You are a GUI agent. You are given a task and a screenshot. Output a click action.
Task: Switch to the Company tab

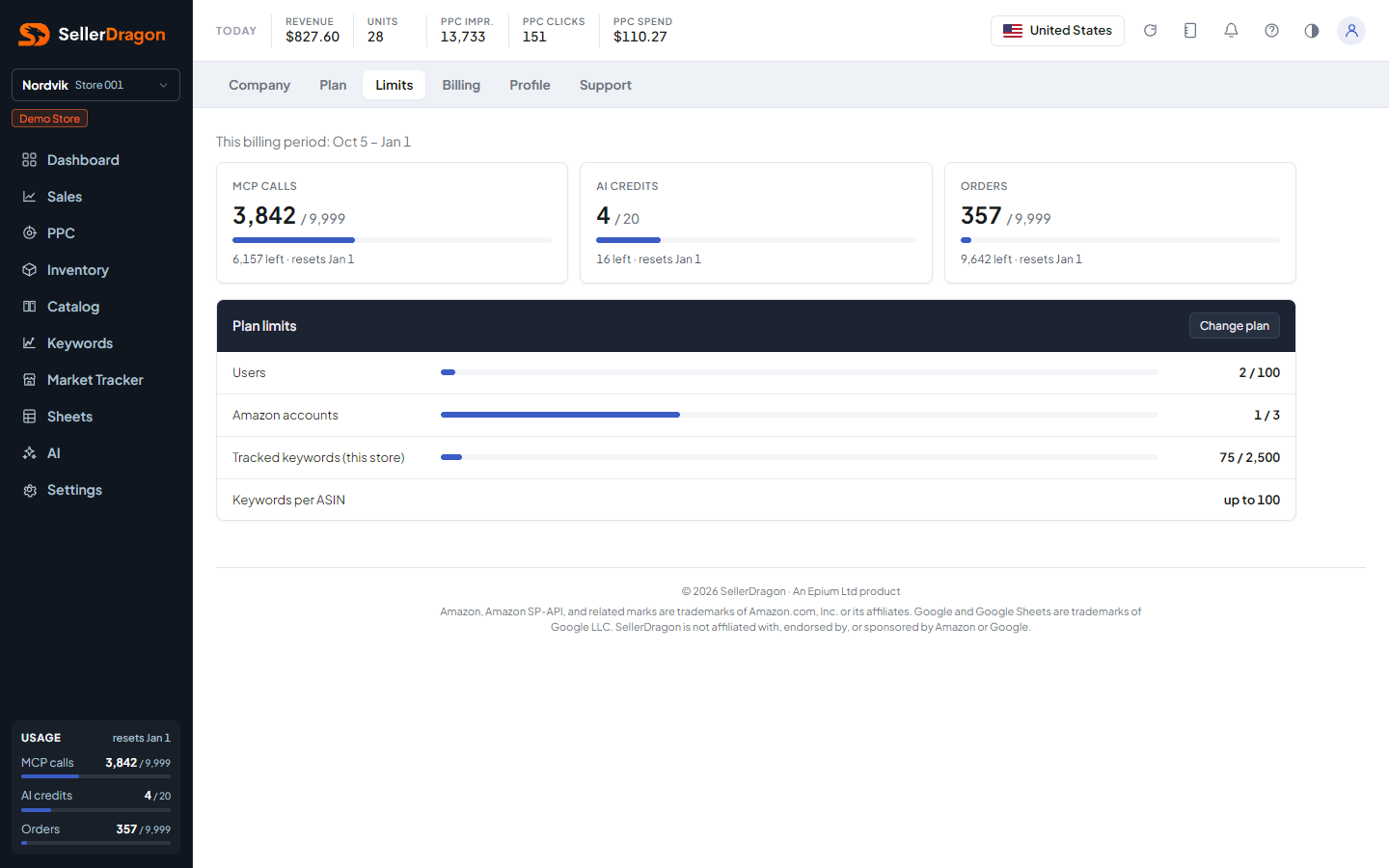(259, 85)
